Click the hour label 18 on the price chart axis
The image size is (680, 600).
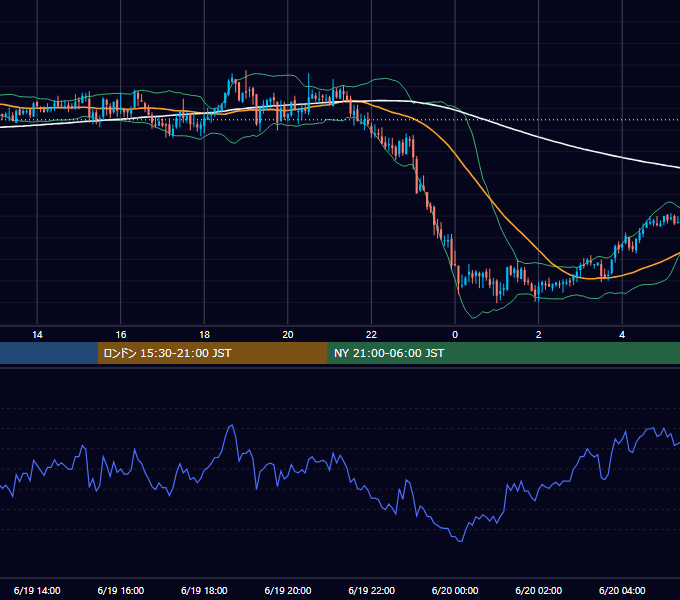[204, 335]
